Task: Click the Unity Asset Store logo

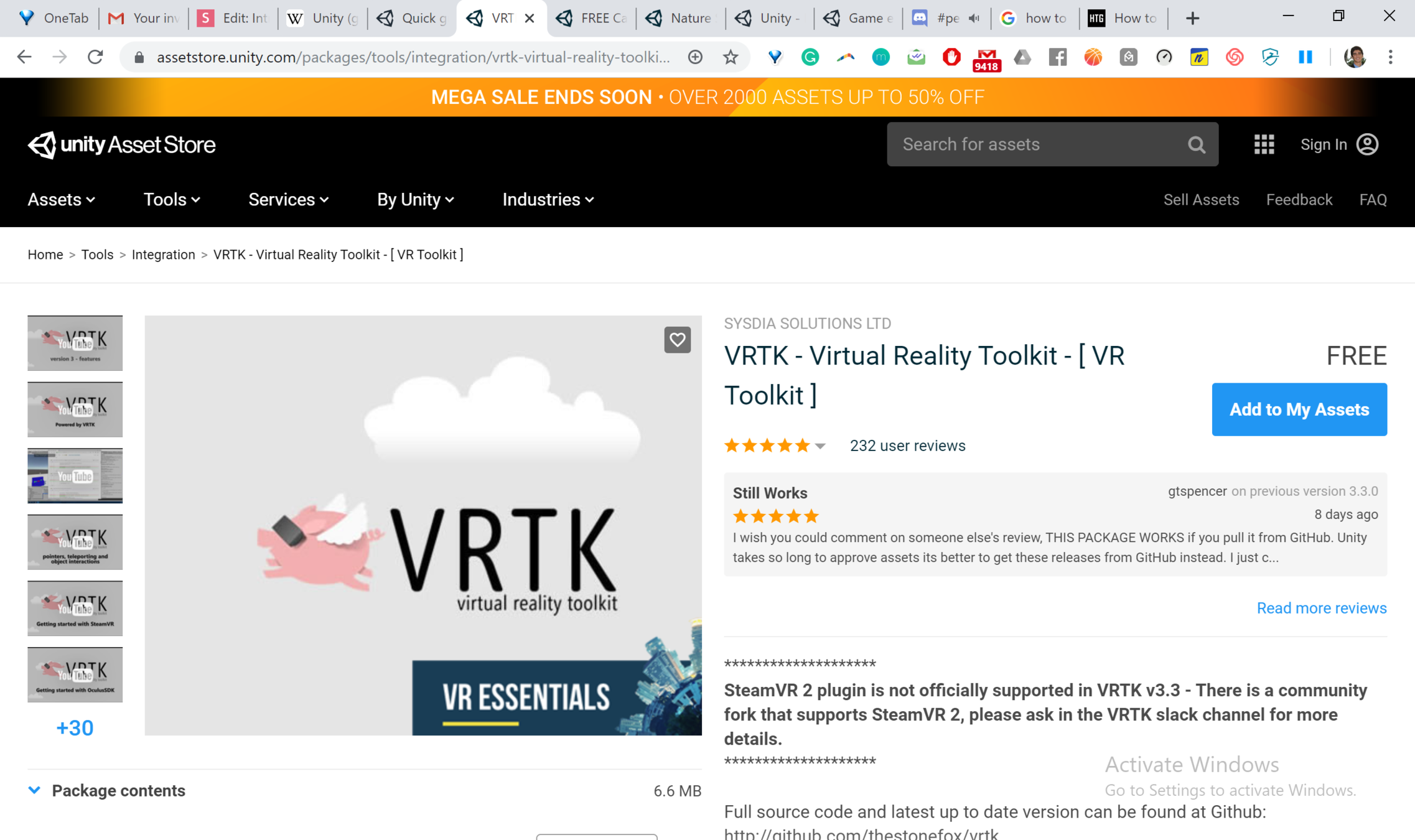Action: [122, 144]
